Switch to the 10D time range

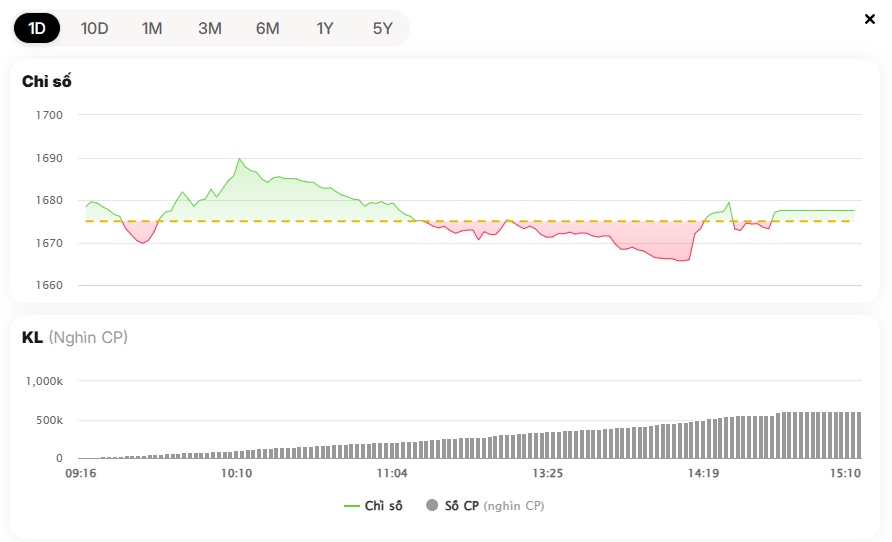[x=94, y=28]
